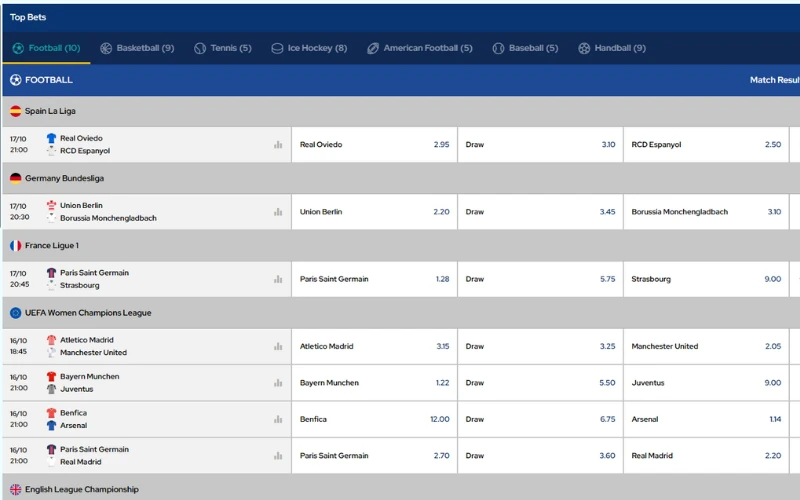Open stats icon for Atletico Madrid match

pos(278,346)
